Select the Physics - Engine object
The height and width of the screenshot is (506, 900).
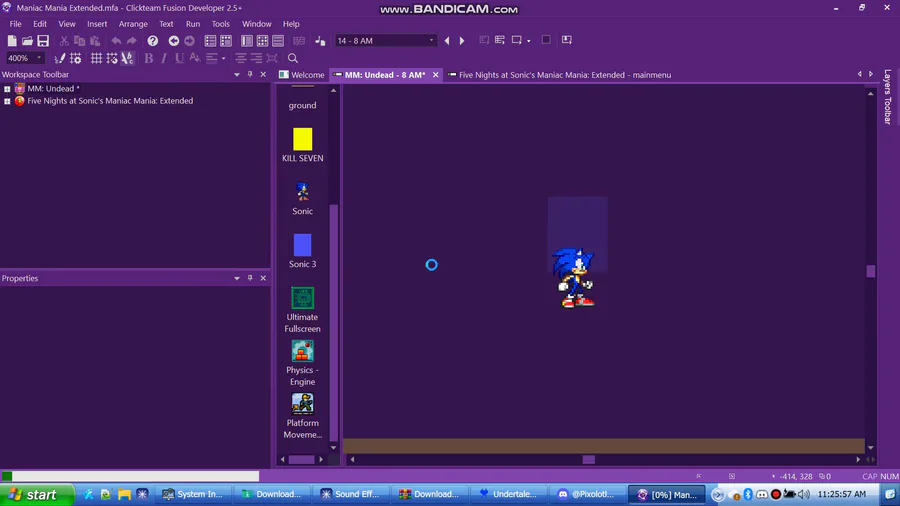pyautogui.click(x=302, y=351)
